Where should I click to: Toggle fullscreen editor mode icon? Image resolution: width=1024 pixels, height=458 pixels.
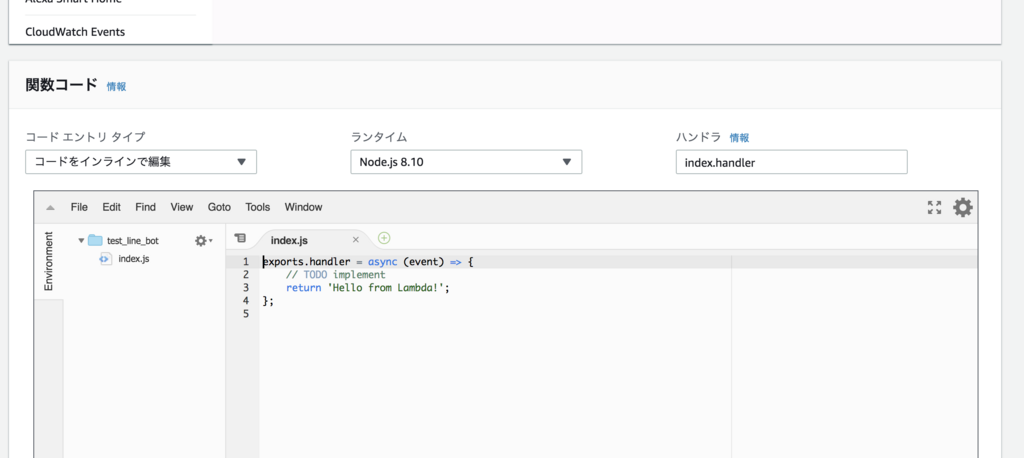[x=935, y=208]
